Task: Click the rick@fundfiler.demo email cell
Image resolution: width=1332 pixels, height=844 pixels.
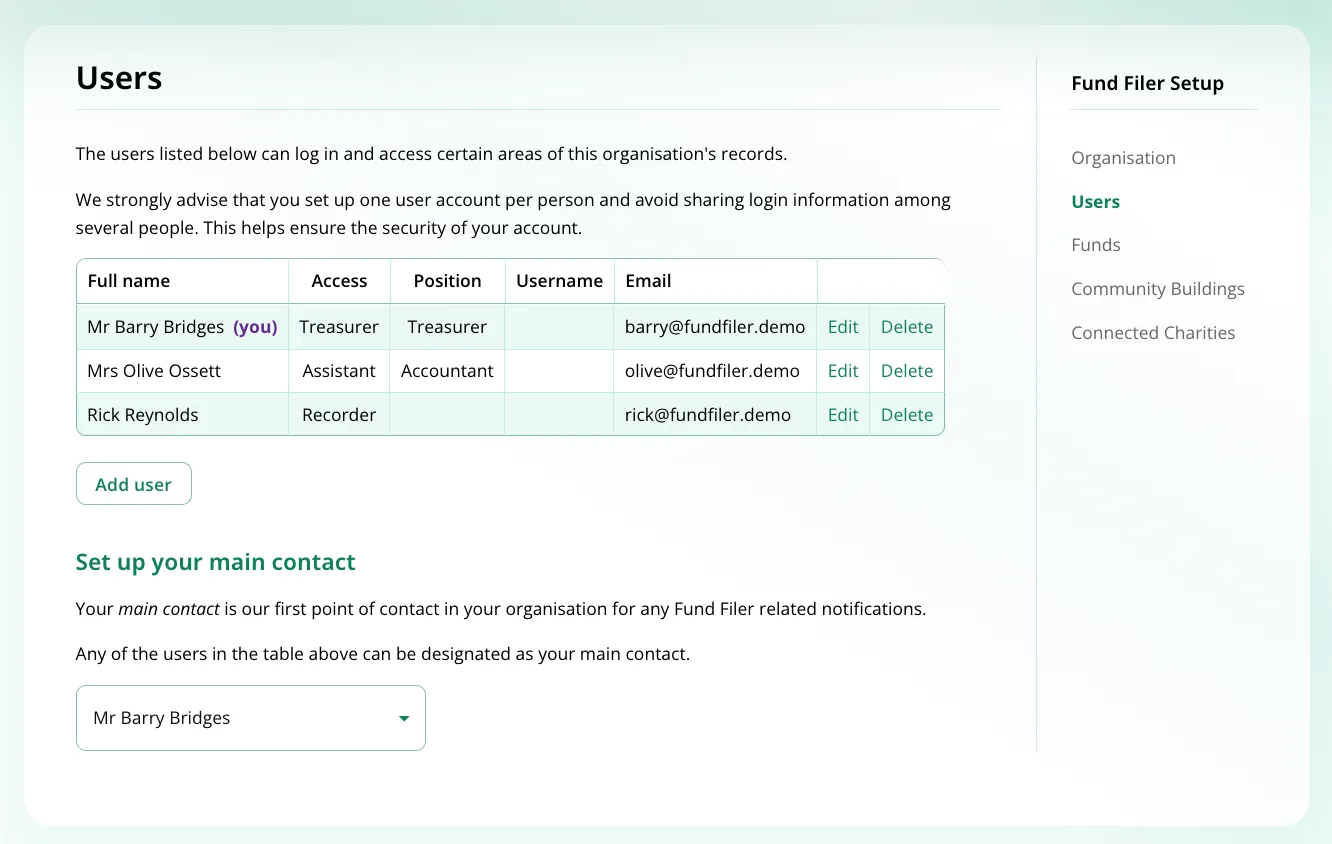Action: pos(715,415)
